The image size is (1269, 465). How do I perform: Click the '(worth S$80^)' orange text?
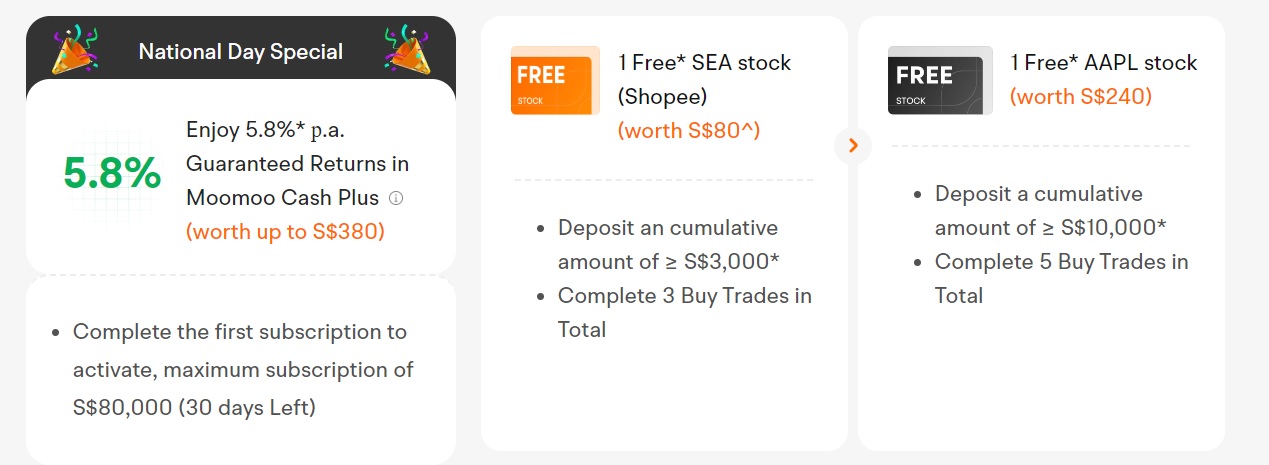[689, 130]
